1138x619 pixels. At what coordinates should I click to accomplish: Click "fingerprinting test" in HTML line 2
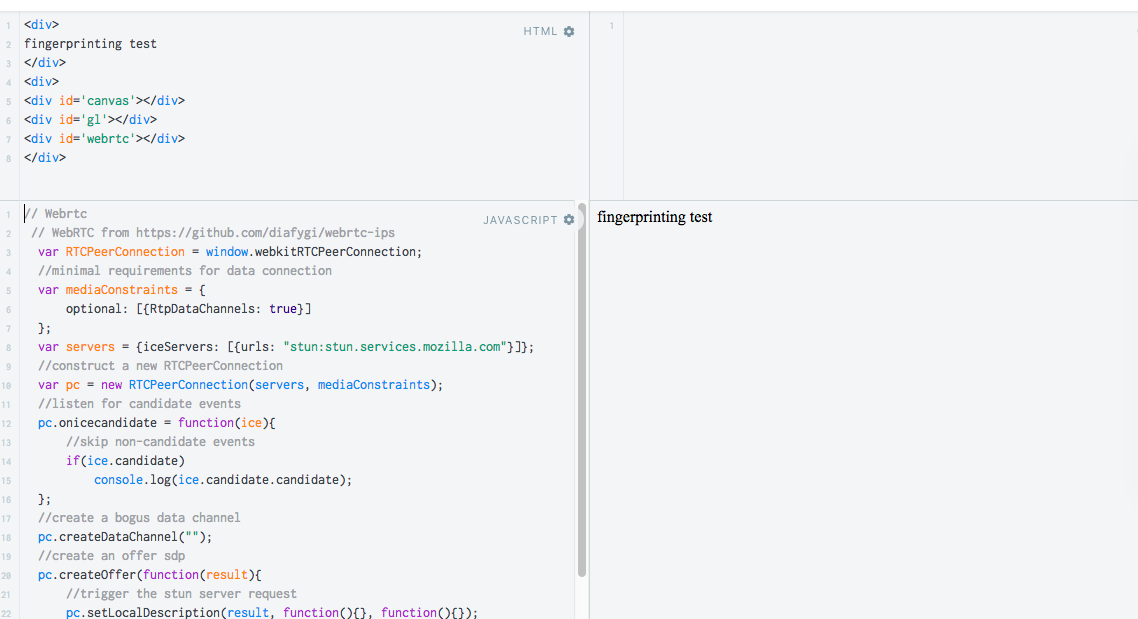pyautogui.click(x=90, y=44)
